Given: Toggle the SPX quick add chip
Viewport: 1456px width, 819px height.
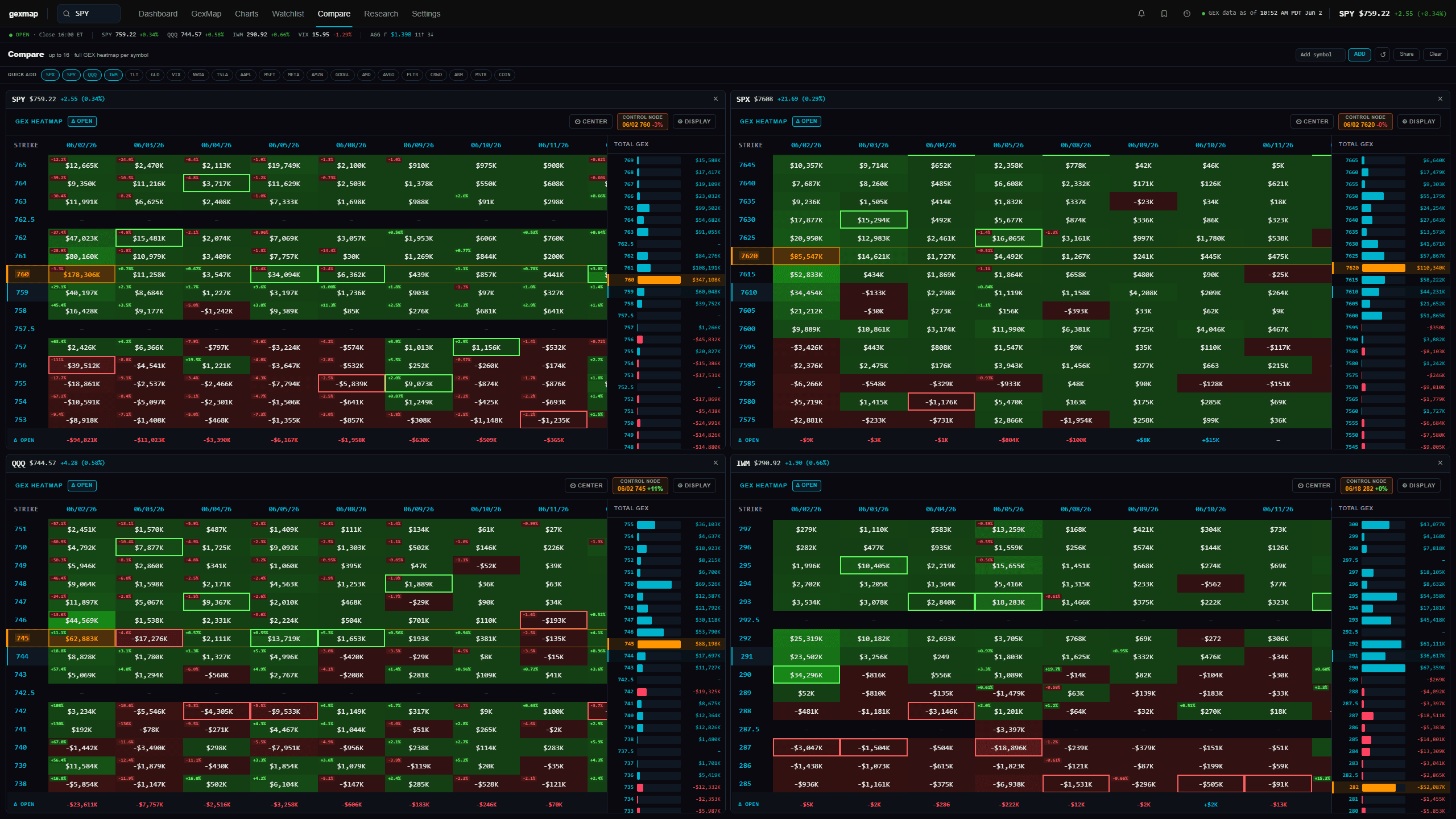Looking at the screenshot, I should tap(51, 75).
